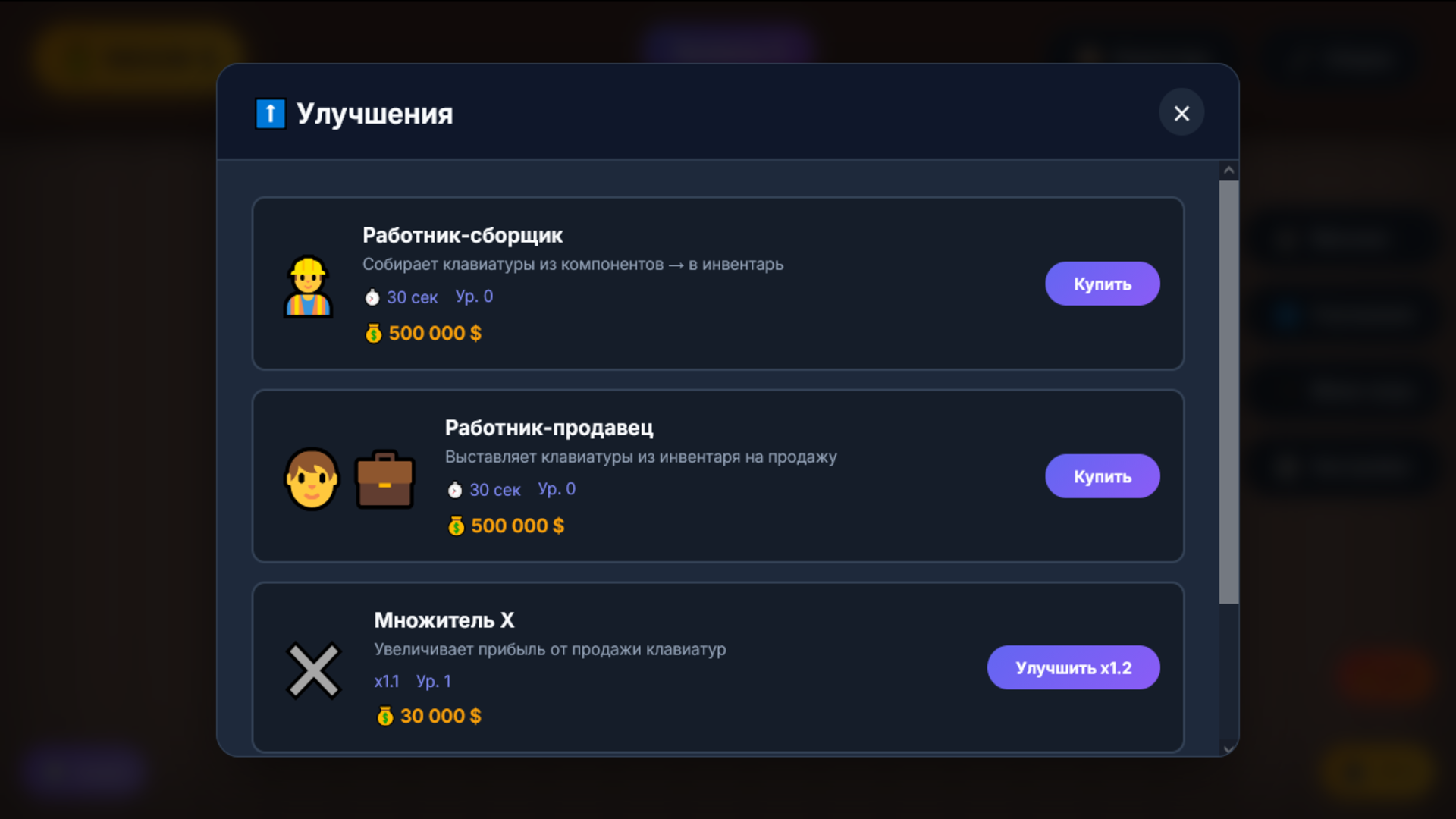Select the Работник-сборщик card
Viewport: 1456px width, 819px height.
pos(718,284)
